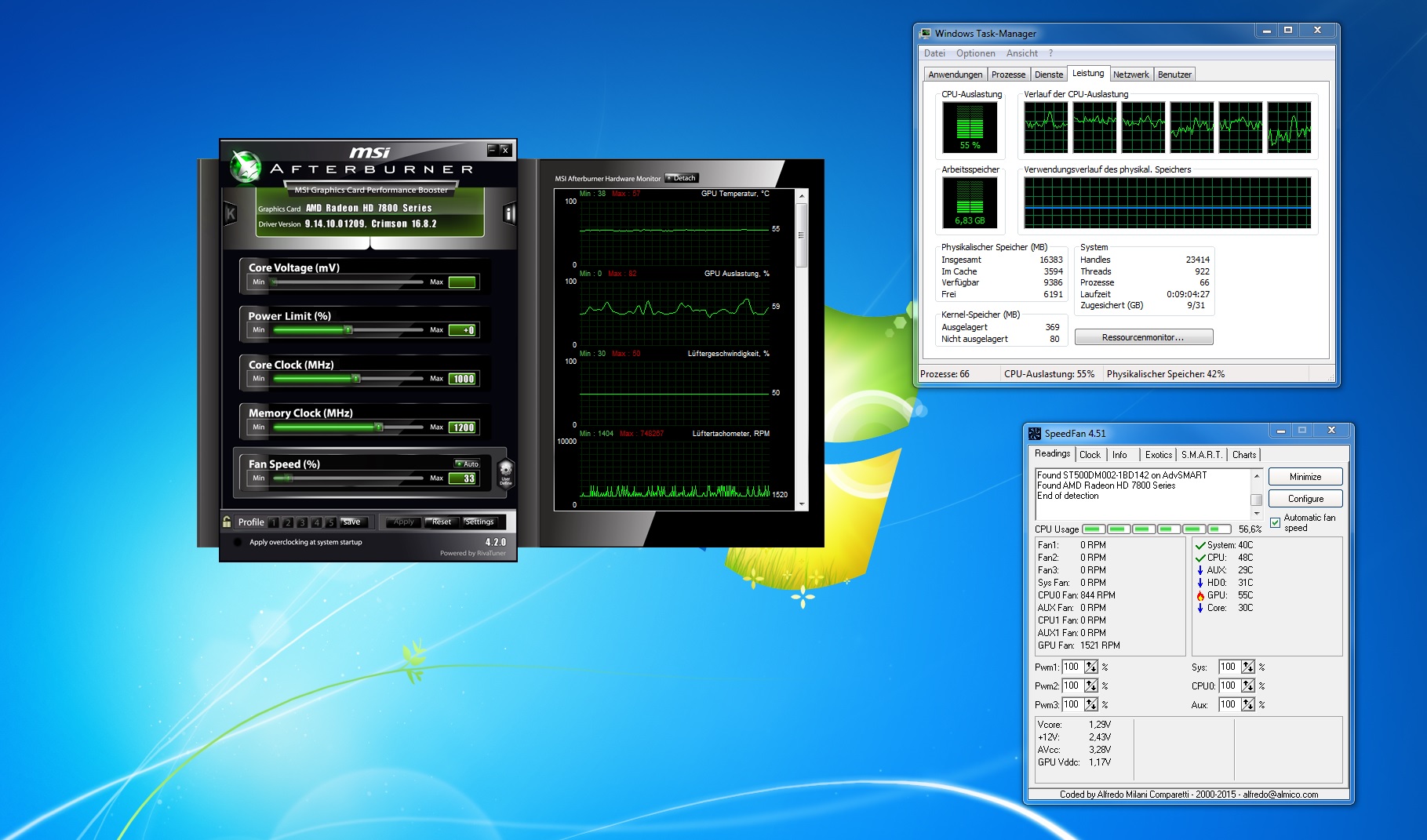Screen dimensions: 1427x840
Task: Click the Memory Clock slider
Action: [x=348, y=427]
